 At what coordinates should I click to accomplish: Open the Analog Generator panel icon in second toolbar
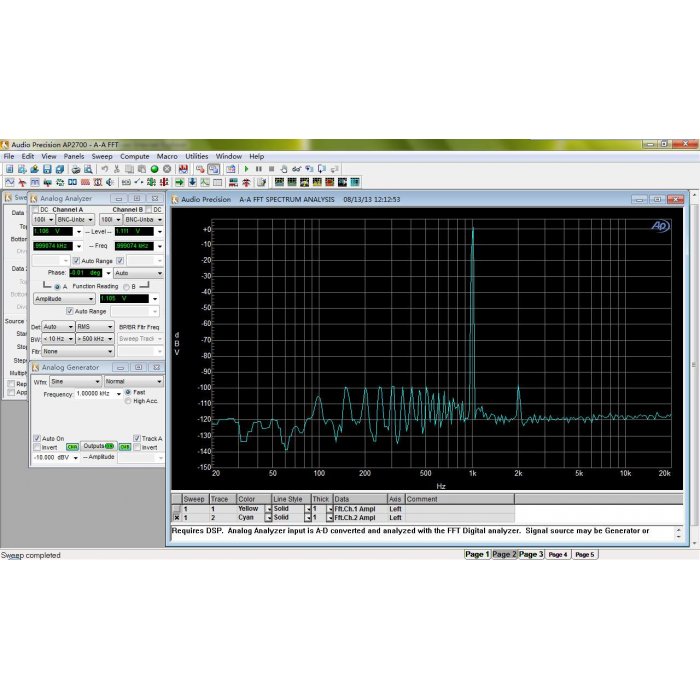pos(10,182)
